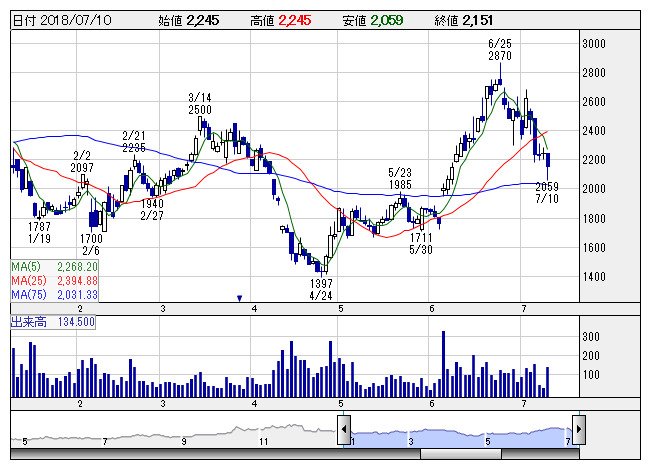Click the small blue triangle marker above April

click(x=239, y=298)
